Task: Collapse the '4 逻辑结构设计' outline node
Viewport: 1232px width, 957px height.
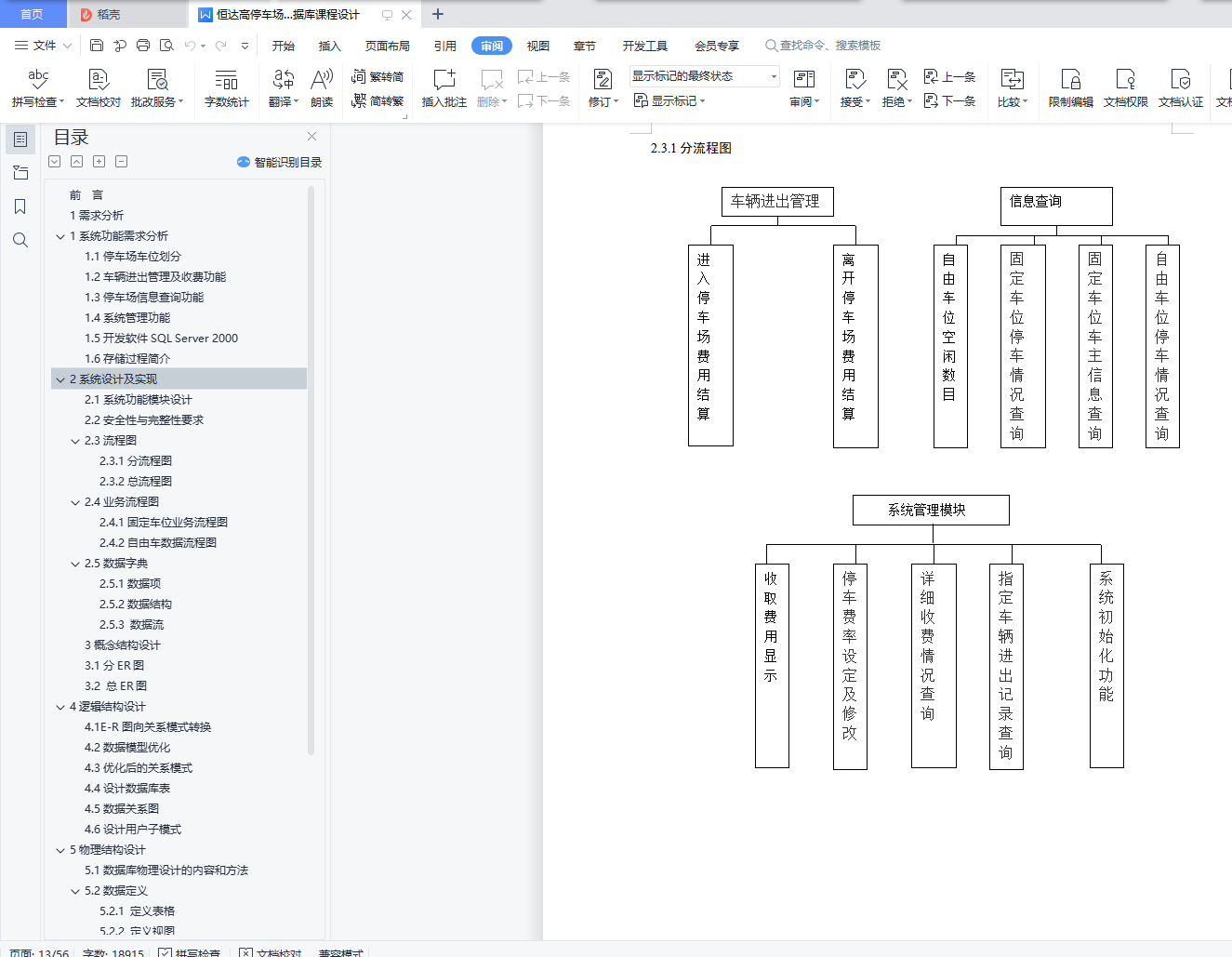Action: click(60, 707)
